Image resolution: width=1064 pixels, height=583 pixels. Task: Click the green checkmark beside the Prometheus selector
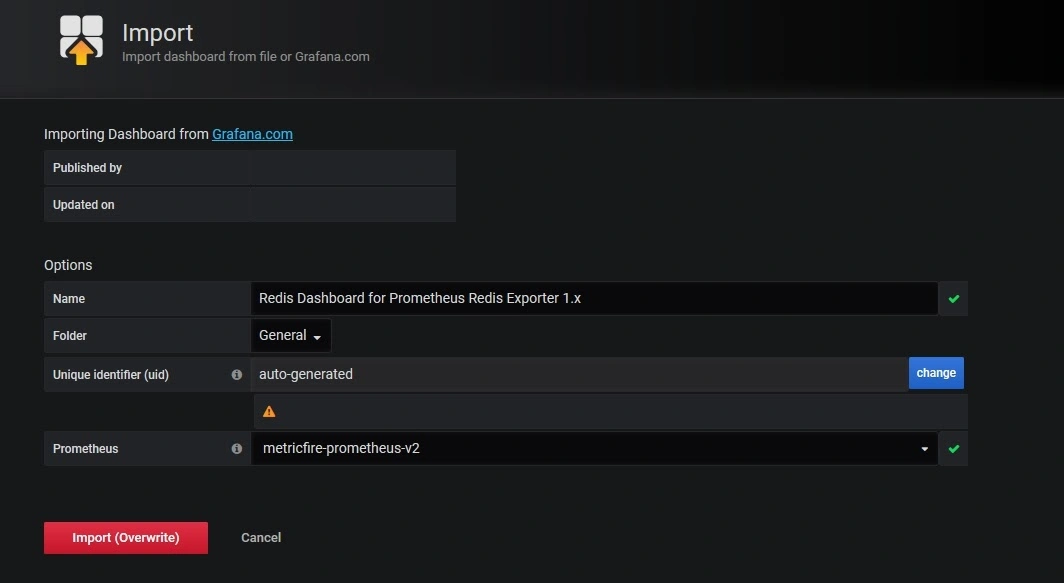pyautogui.click(x=953, y=449)
